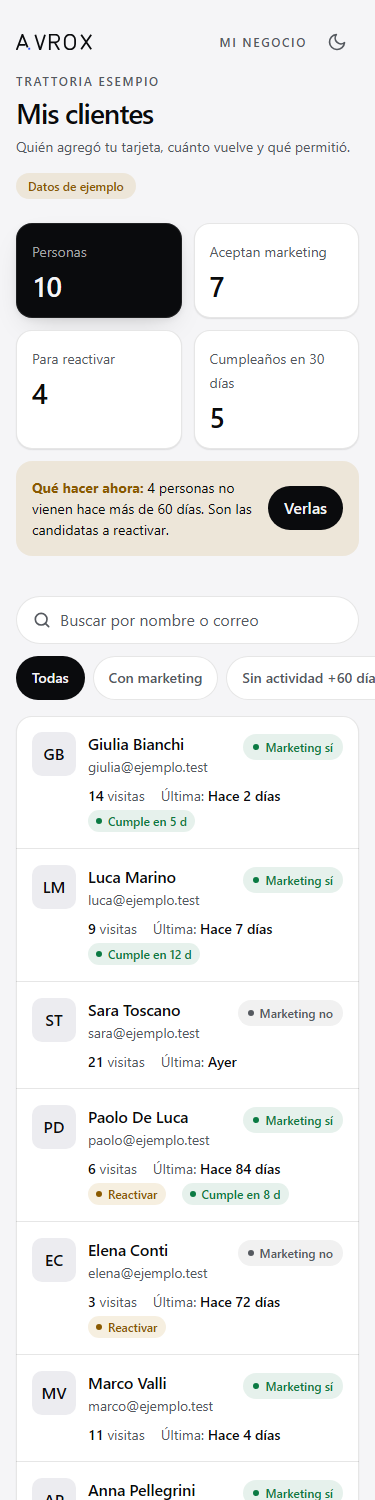Click Paolo De Luca's Reactivar badge
Viewport: 375px width, 1500px height.
(127, 1194)
